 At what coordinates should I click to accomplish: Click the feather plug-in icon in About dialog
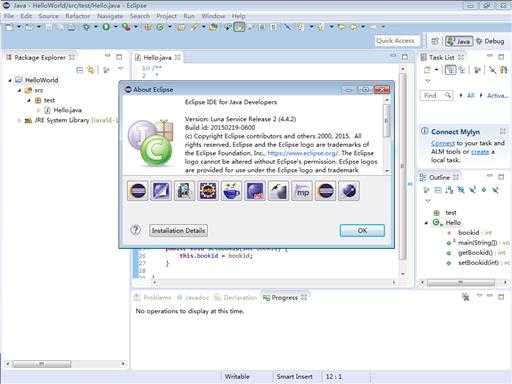click(x=161, y=191)
